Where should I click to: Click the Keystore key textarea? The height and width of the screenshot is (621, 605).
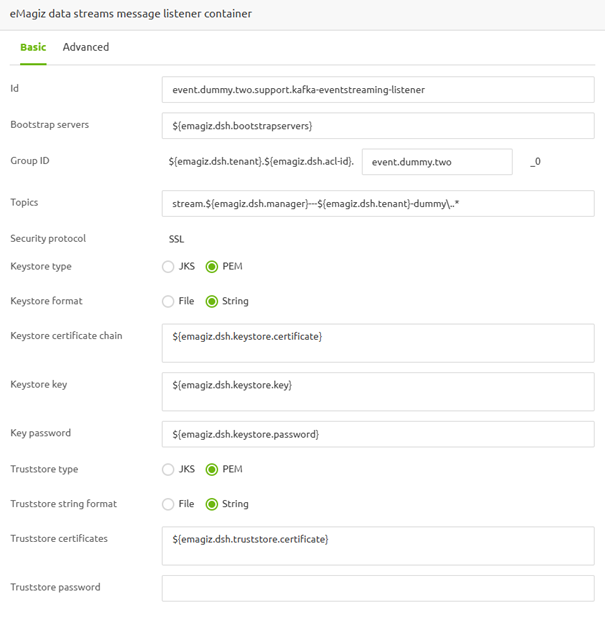378,391
